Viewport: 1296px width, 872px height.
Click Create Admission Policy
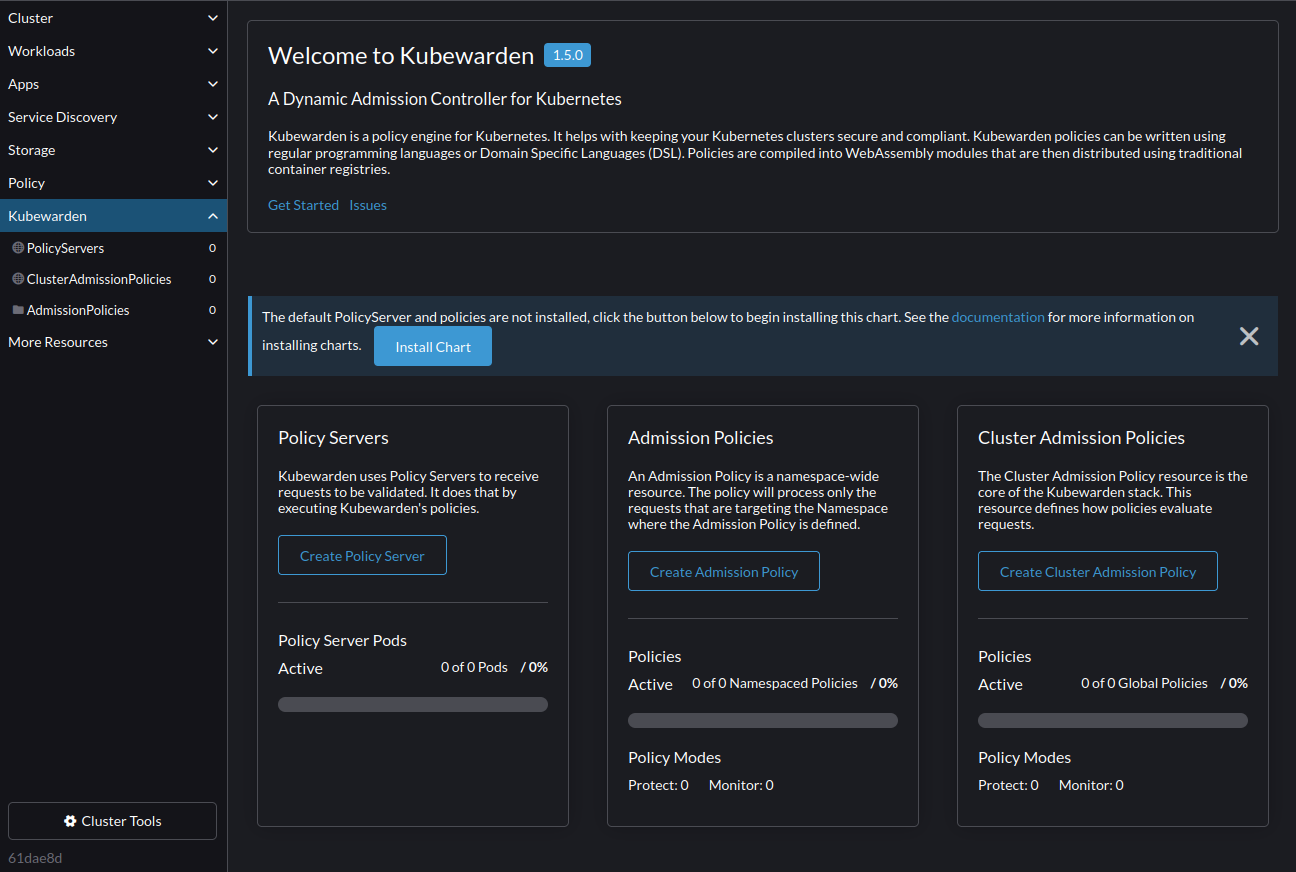(x=723, y=571)
